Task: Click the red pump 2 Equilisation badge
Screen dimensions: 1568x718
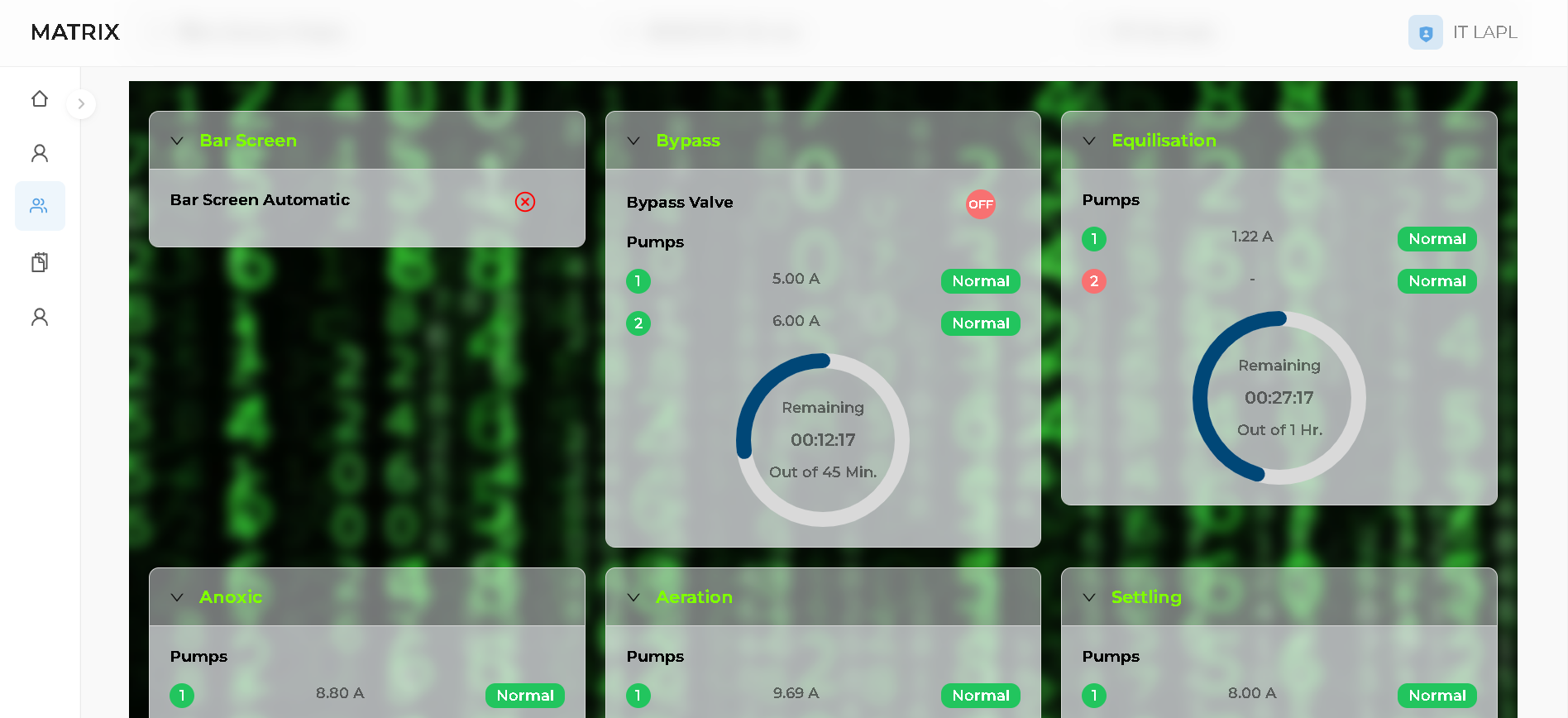Action: pyautogui.click(x=1093, y=281)
